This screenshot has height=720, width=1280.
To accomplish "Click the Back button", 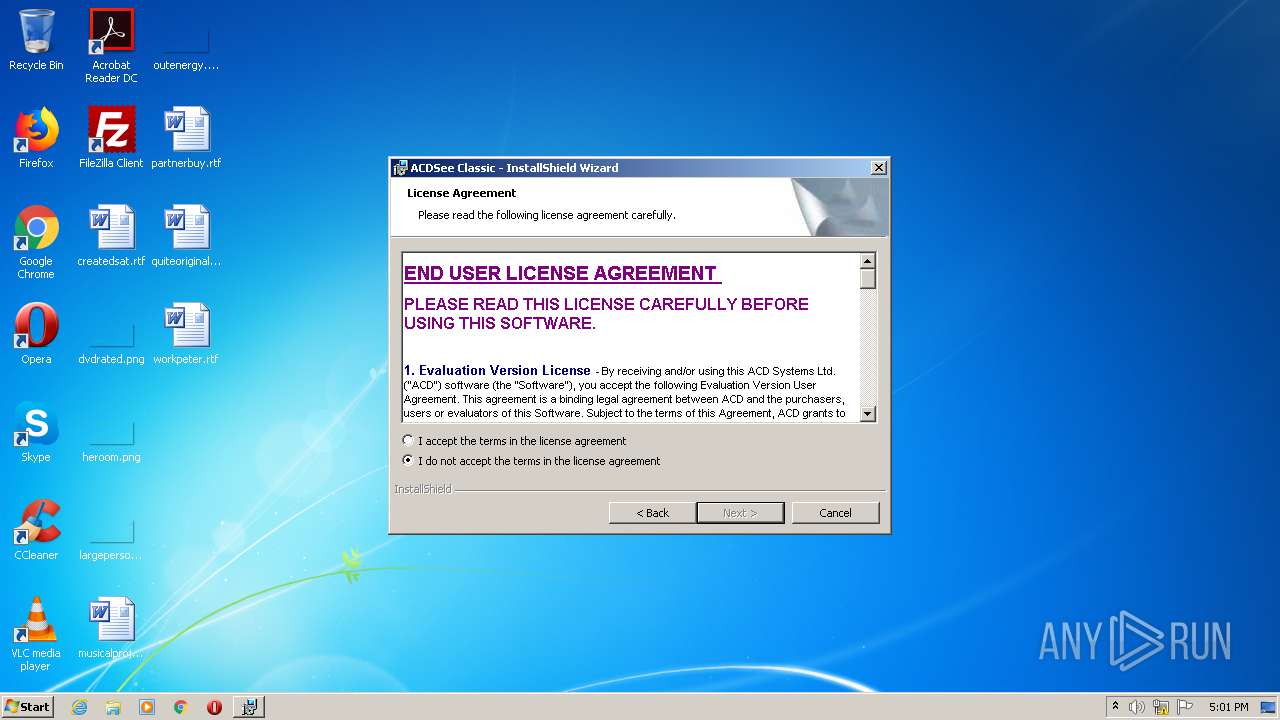I will (x=653, y=513).
